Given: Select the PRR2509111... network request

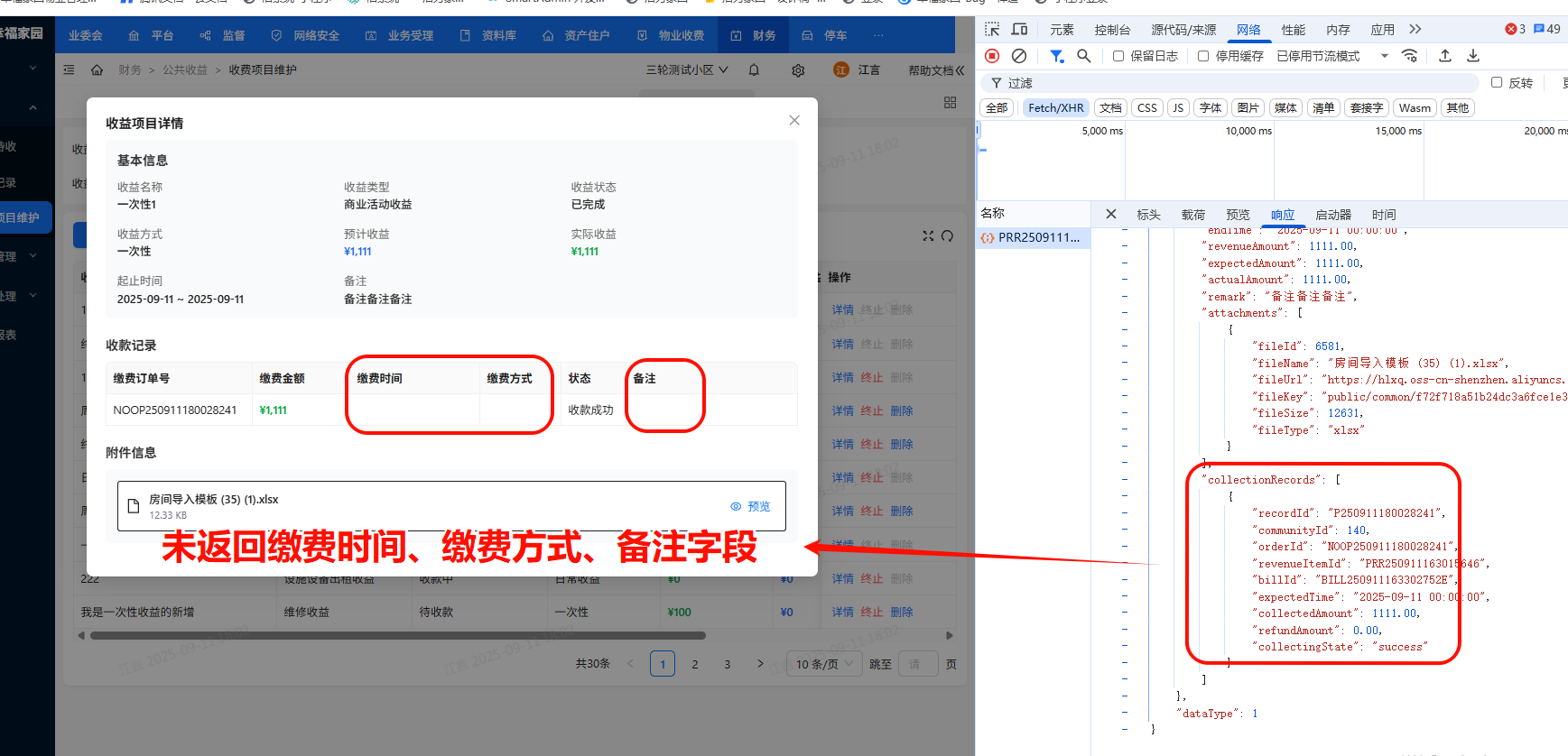Looking at the screenshot, I should (x=1033, y=237).
